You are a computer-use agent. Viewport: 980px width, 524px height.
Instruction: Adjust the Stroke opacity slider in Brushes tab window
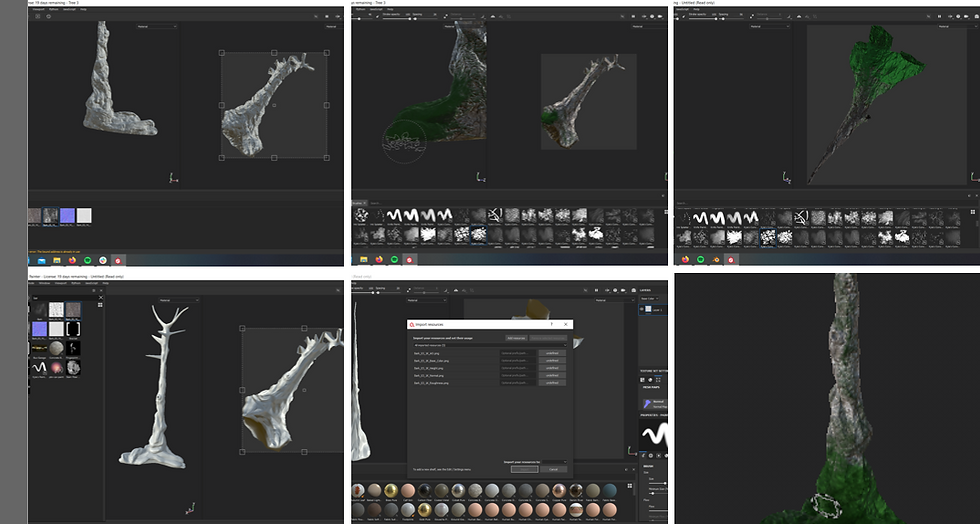pyautogui.click(x=396, y=18)
